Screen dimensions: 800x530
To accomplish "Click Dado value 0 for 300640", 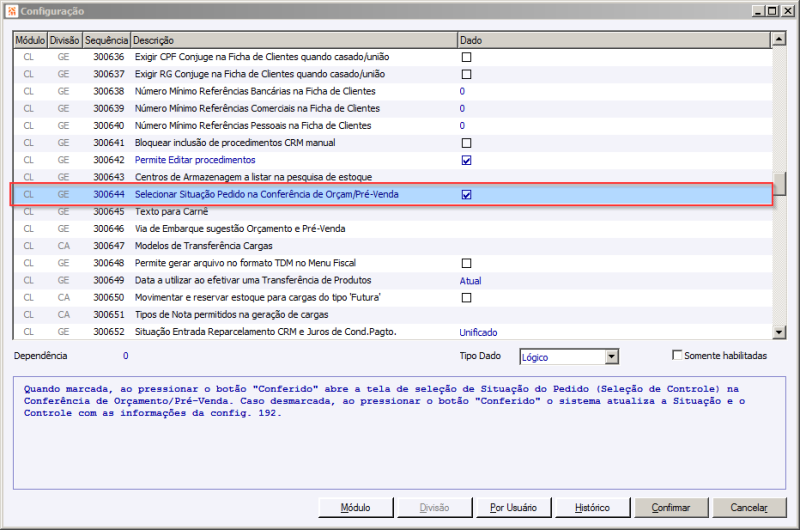I will point(462,125).
